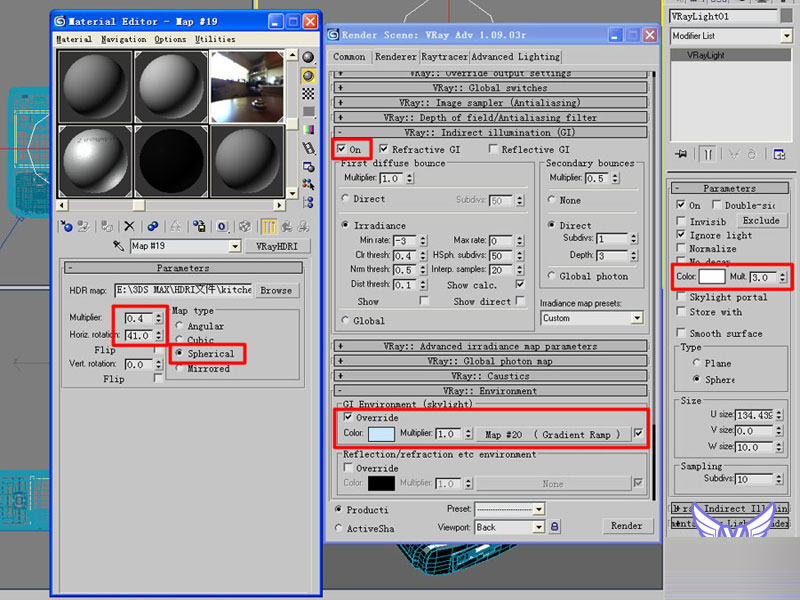Open the Modifier List dropdown

click(x=786, y=36)
